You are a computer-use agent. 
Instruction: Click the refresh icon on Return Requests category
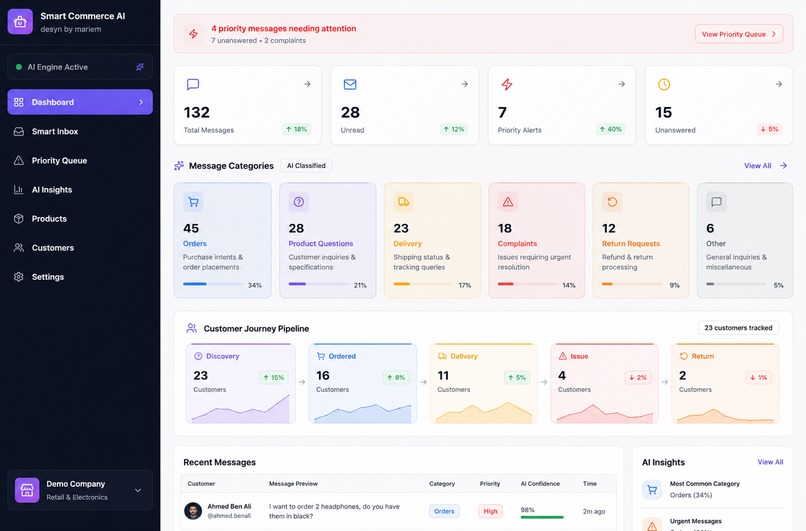pos(612,202)
